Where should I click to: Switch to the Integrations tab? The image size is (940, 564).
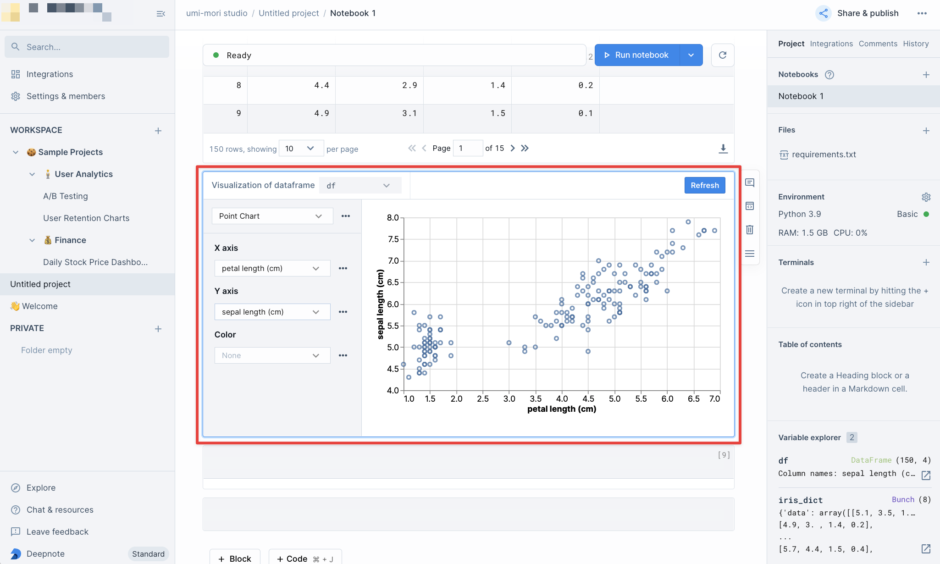831,44
